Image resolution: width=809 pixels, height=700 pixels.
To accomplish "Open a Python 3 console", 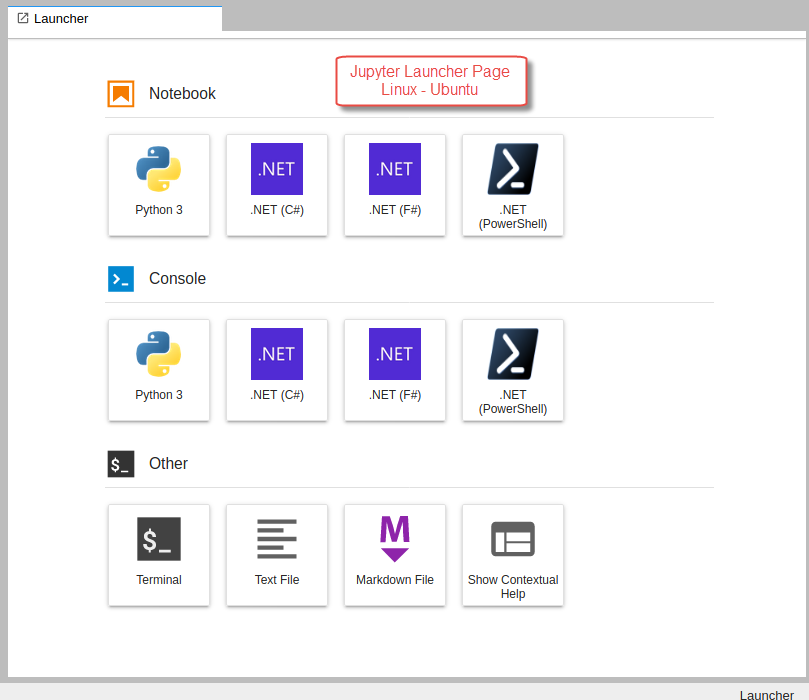I will (159, 370).
